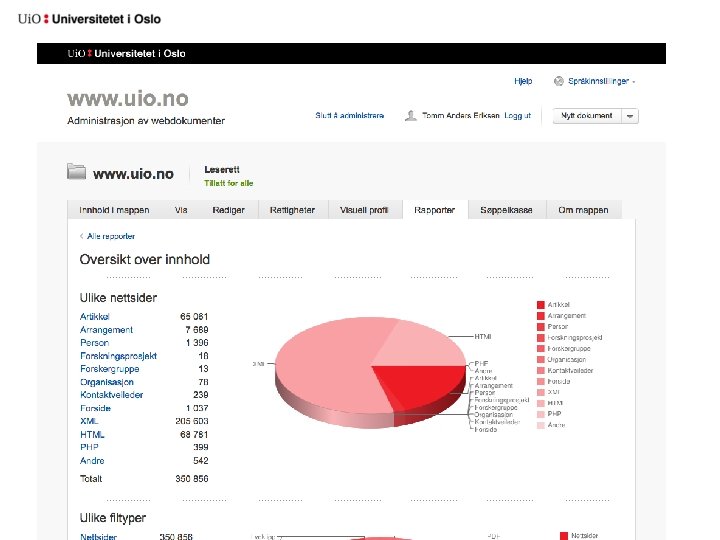The width and height of the screenshot is (720, 540).
Task: Select the Rapporter tab
Action: point(434,210)
